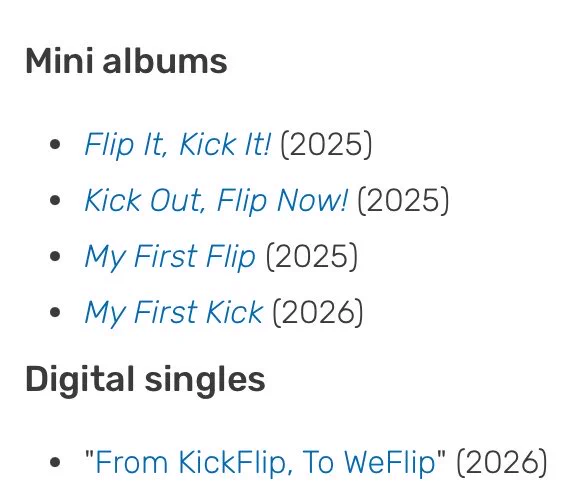This screenshot has width=575, height=496.
Task: Click the bullet before From KickFlip, To WeFlip
Action: pyautogui.click(x=55, y=462)
